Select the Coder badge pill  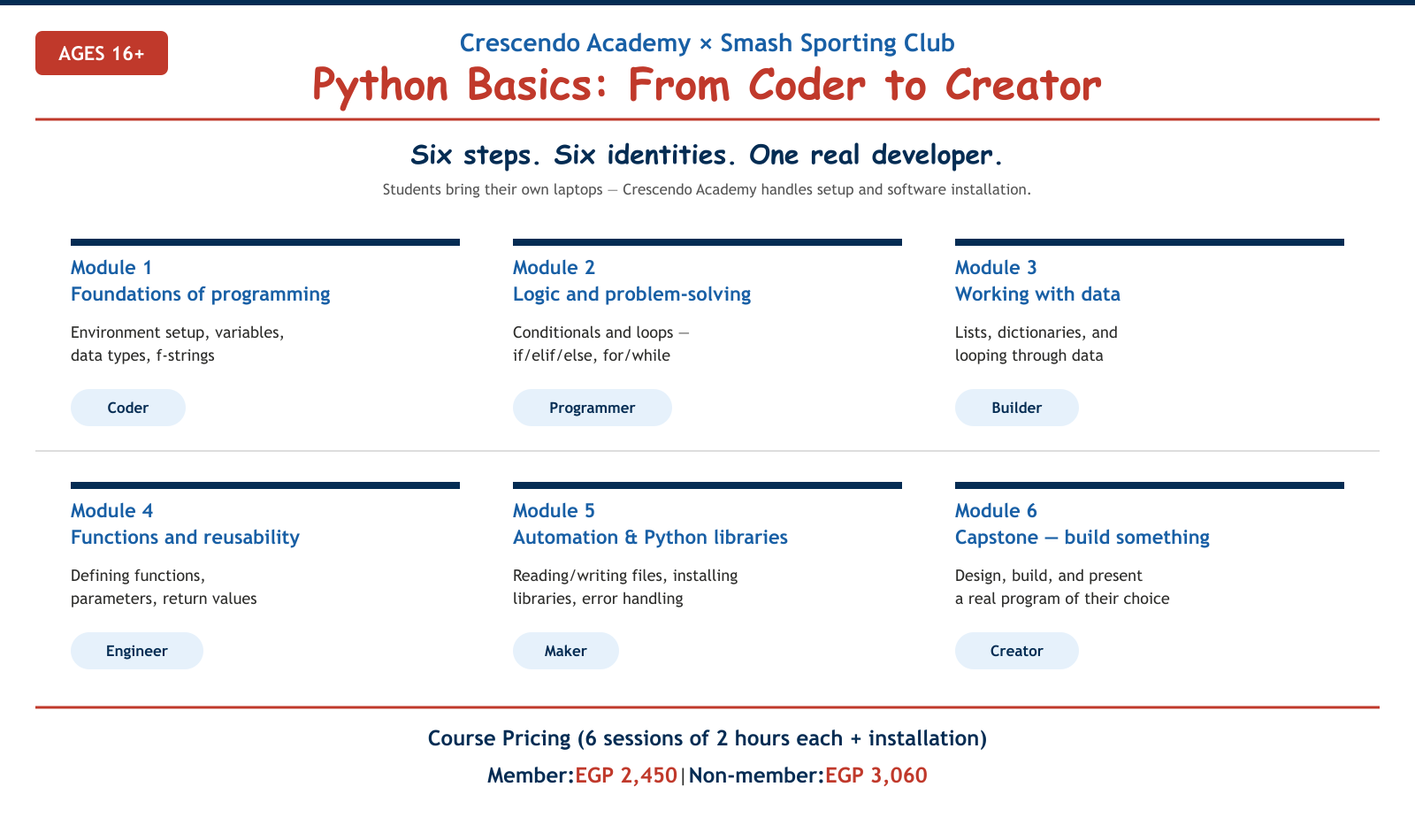128,408
